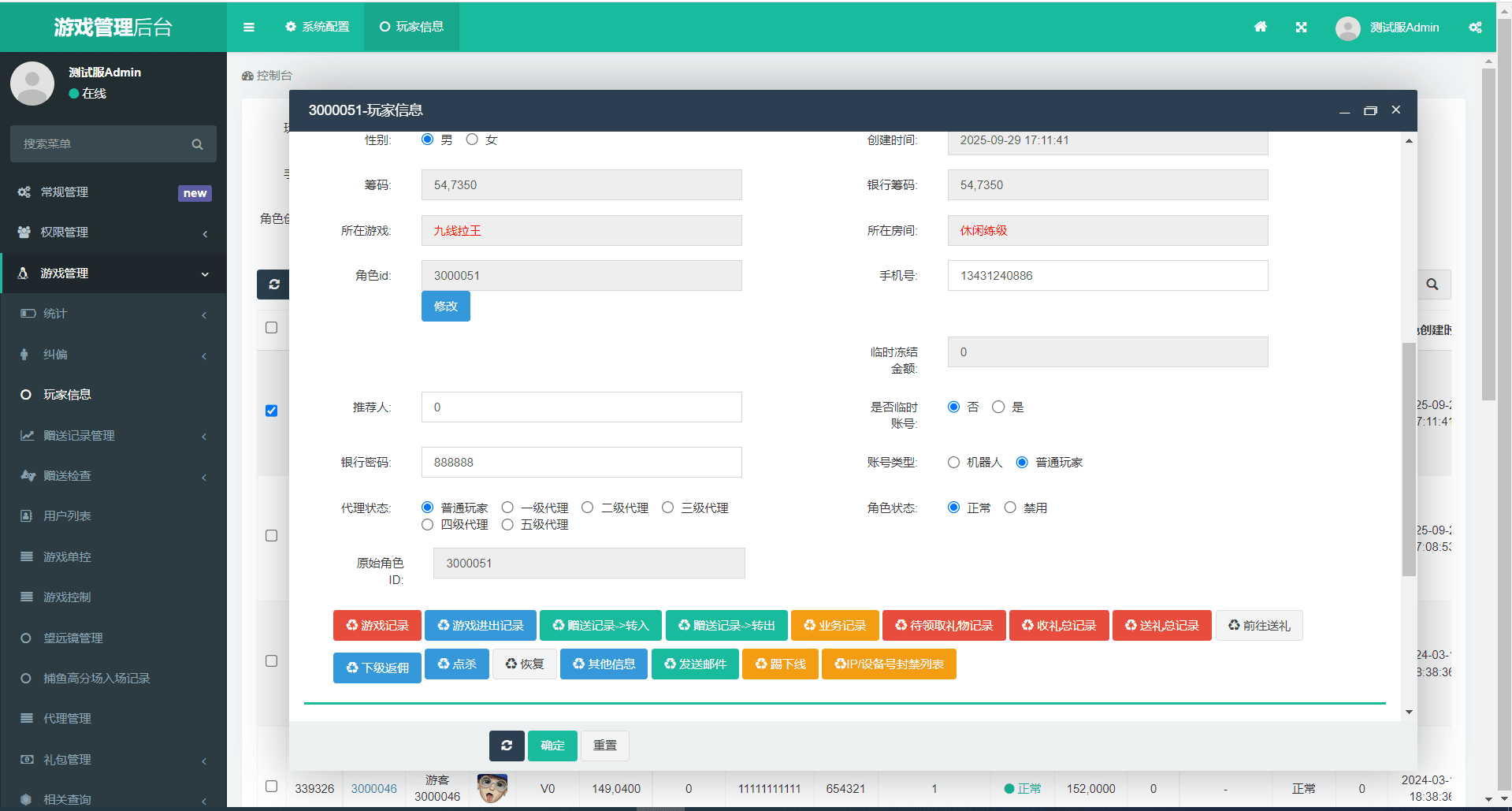Click the 修改 button under 角色id
Image resolution: width=1512 pixels, height=811 pixels.
pyautogui.click(x=445, y=306)
